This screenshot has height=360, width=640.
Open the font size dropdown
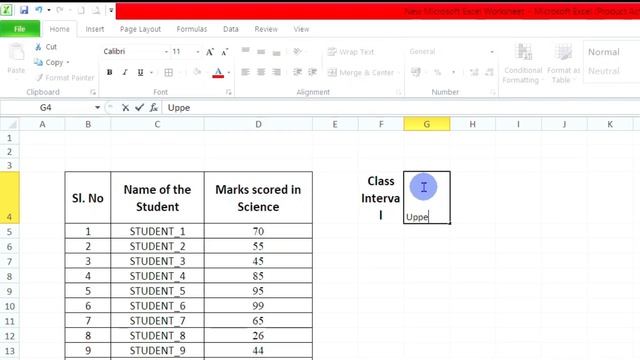(x=198, y=52)
